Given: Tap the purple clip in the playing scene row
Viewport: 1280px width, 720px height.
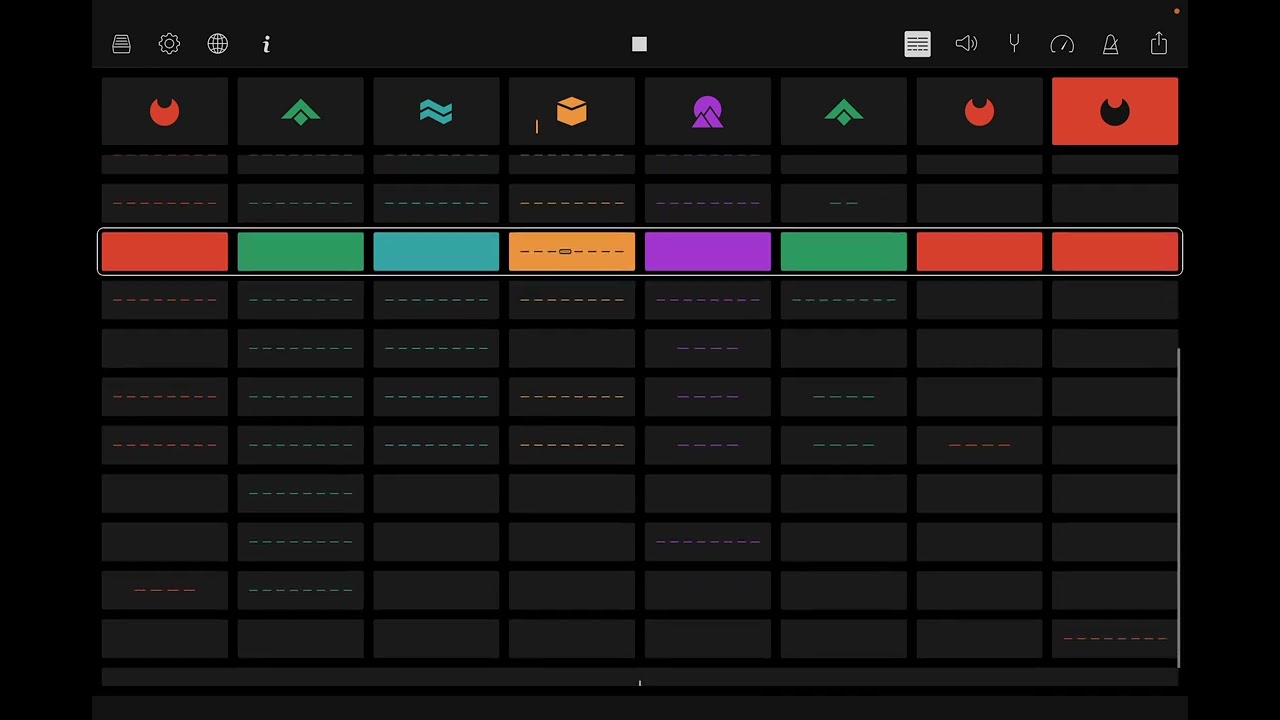Looking at the screenshot, I should pyautogui.click(x=708, y=252).
